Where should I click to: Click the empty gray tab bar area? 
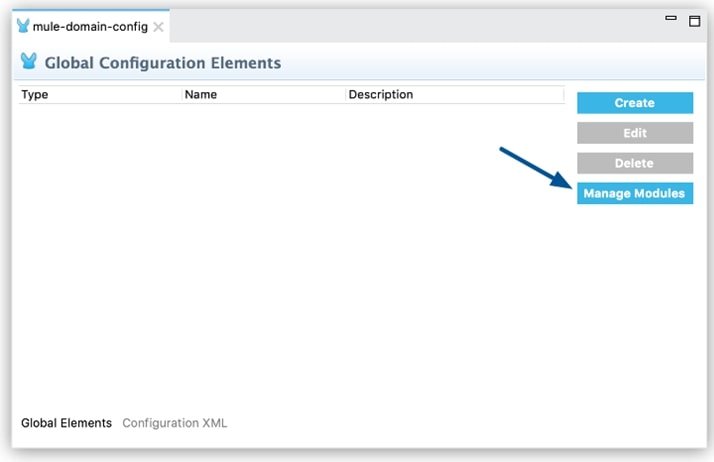pyautogui.click(x=414, y=26)
